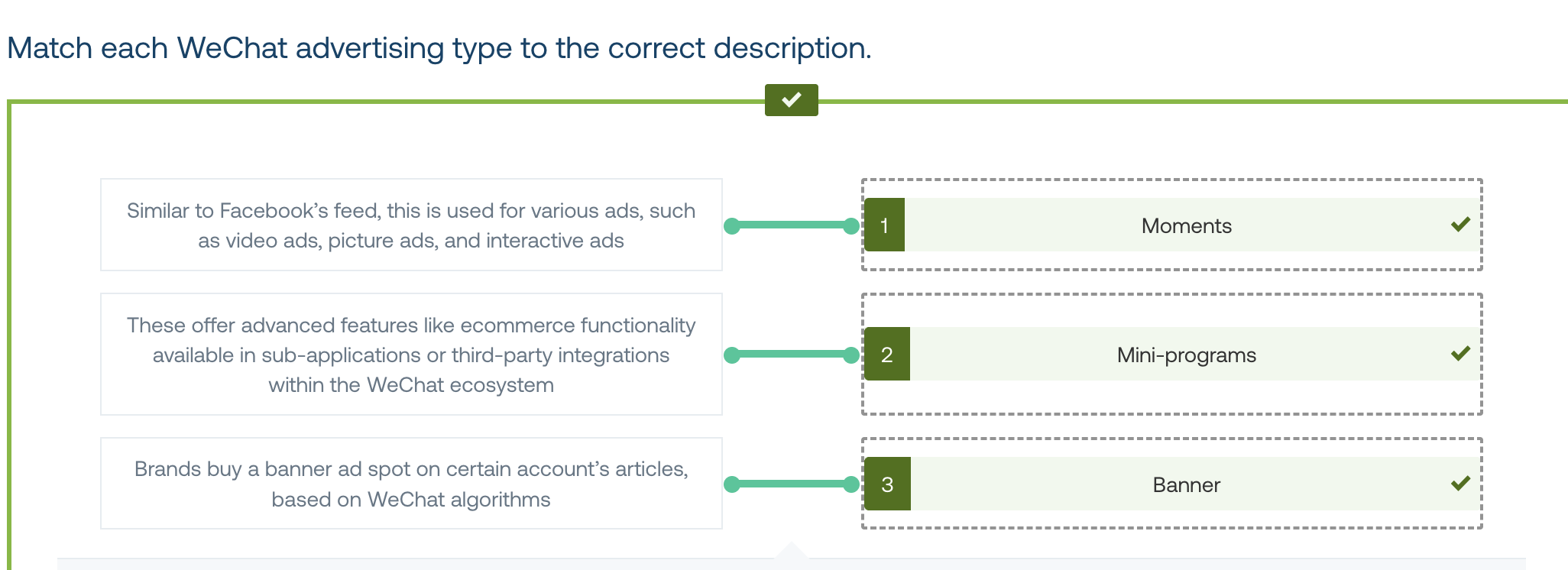Click the connector line to Mini-programs
1568x570 pixels.
tap(792, 355)
